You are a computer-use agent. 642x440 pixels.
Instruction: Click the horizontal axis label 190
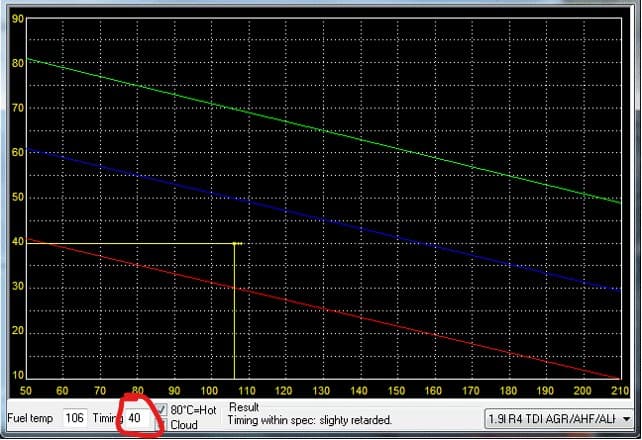click(x=545, y=390)
